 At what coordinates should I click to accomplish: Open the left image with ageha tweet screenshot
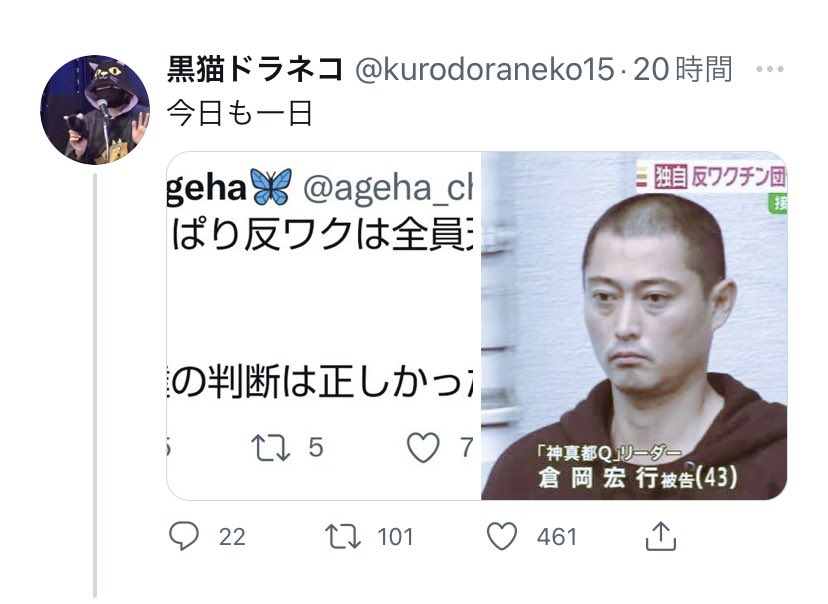324,326
